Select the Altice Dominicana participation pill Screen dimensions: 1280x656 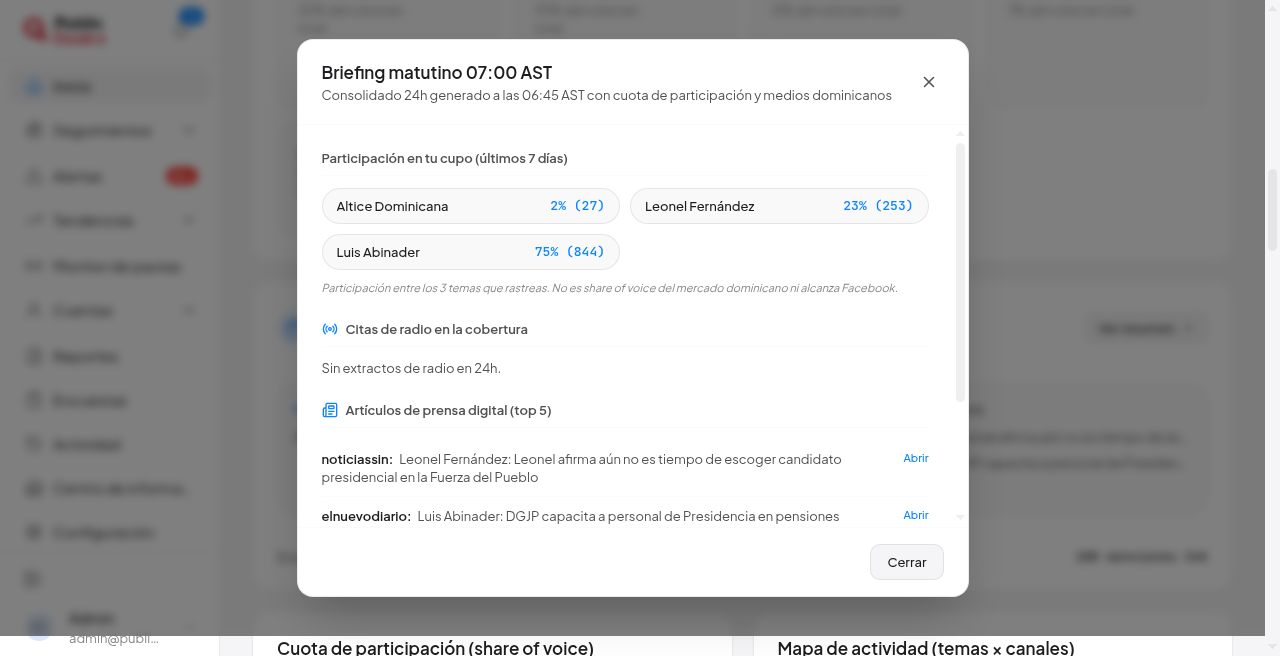(x=471, y=206)
